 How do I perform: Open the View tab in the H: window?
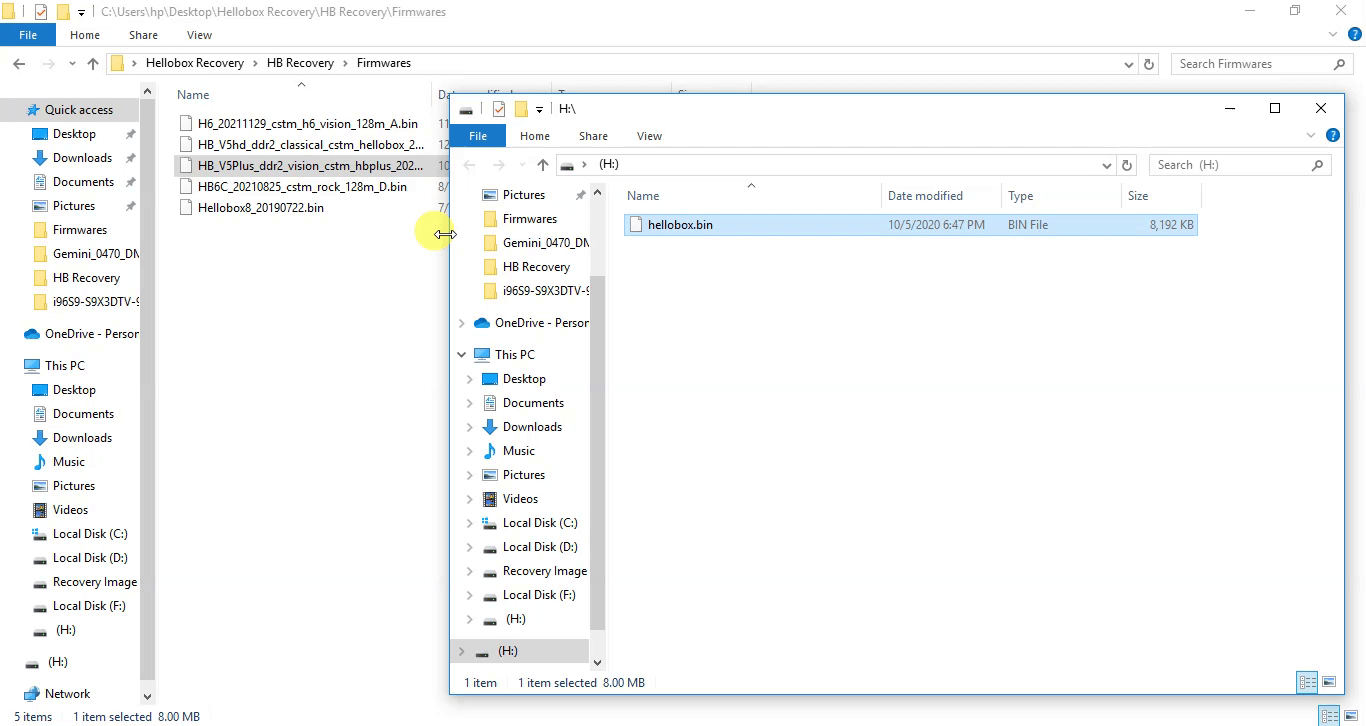pos(649,136)
